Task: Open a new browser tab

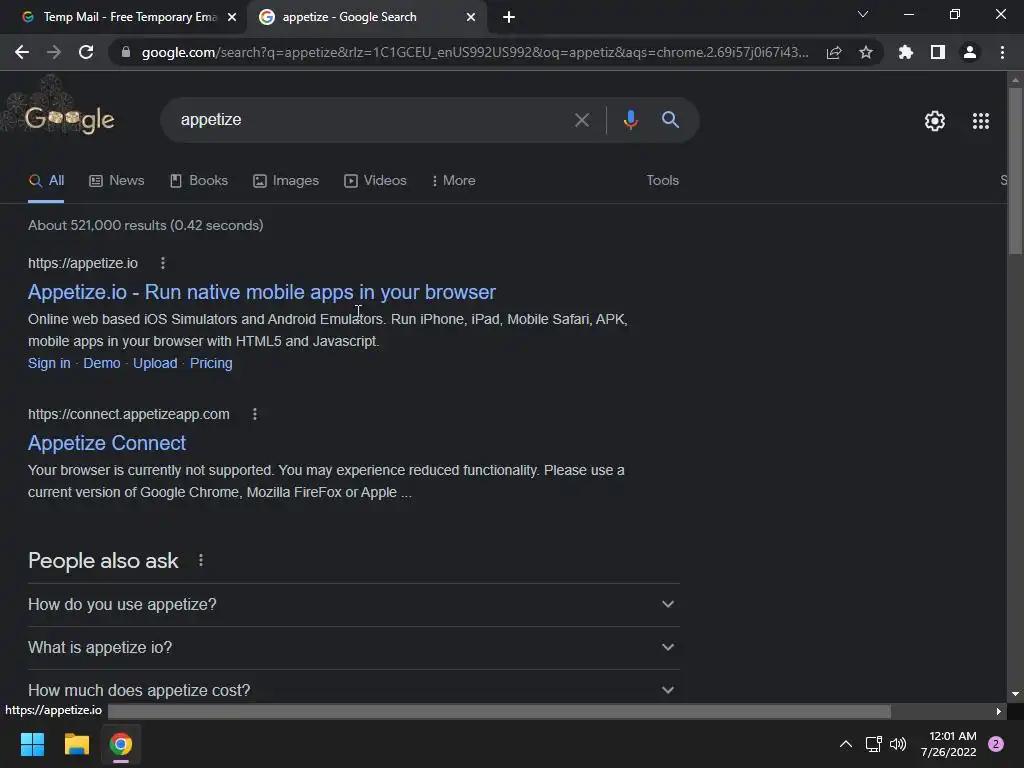Action: (x=509, y=17)
